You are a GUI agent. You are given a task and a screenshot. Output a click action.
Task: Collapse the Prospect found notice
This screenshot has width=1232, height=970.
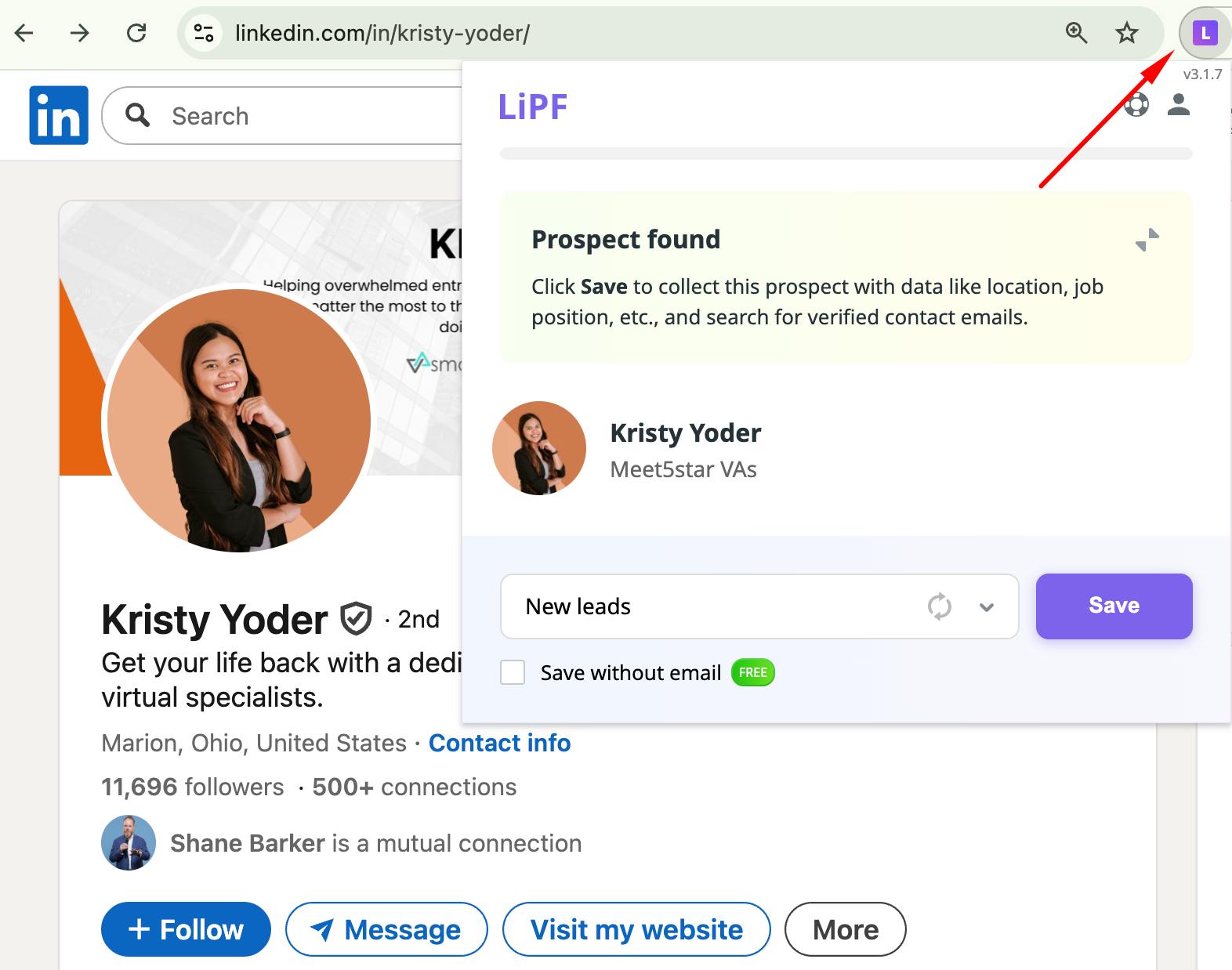1147,240
